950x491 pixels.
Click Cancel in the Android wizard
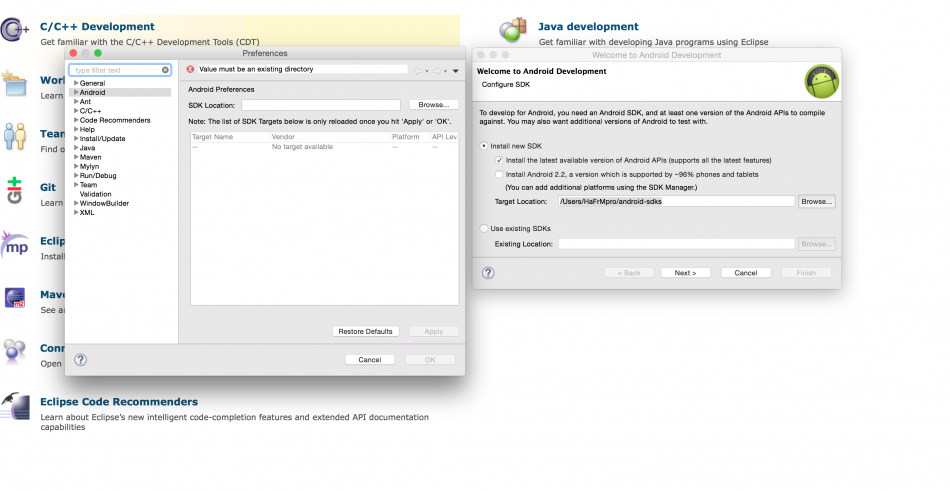tap(746, 273)
